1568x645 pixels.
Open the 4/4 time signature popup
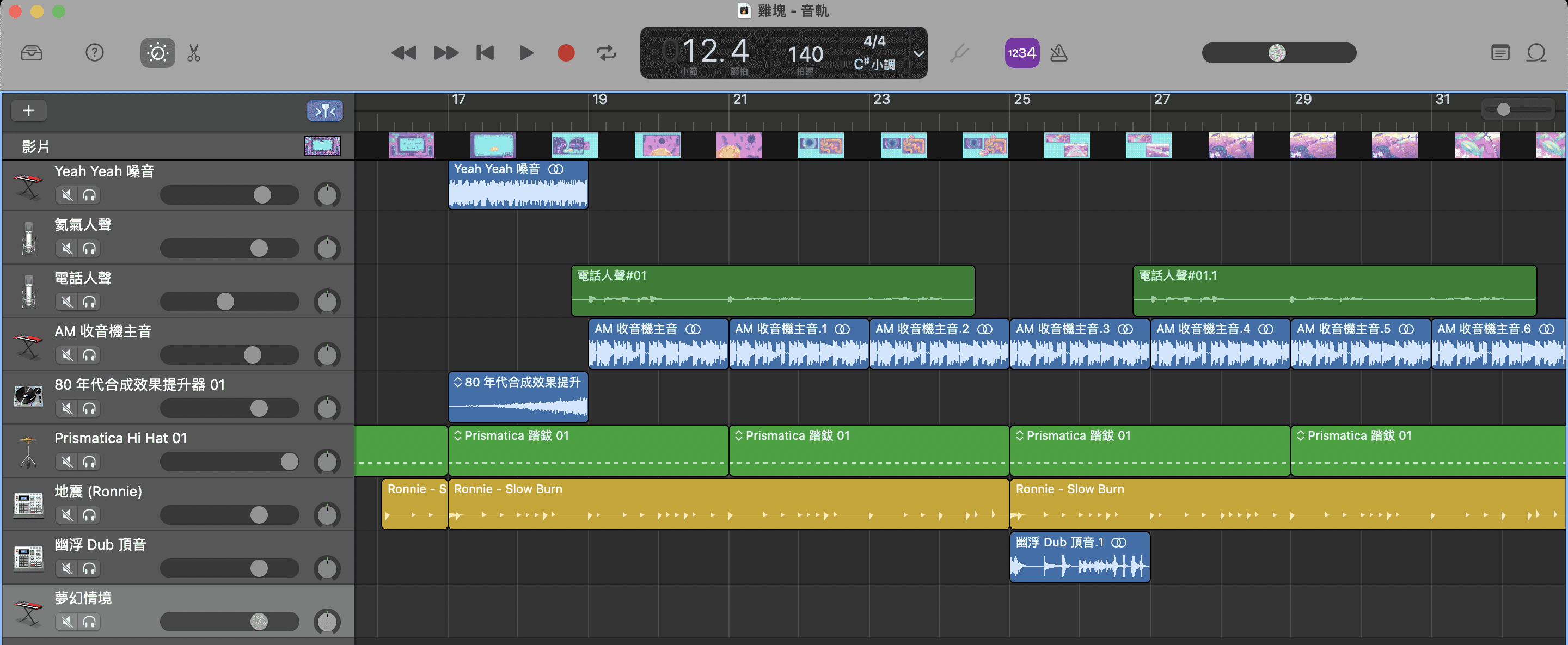coord(874,41)
